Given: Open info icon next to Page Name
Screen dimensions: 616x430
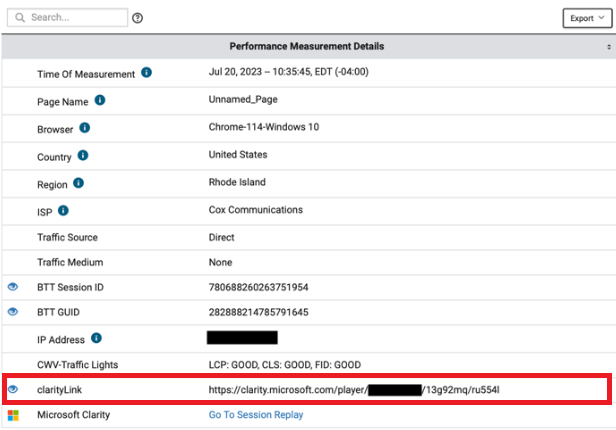Looking at the screenshot, I should pos(100,100).
